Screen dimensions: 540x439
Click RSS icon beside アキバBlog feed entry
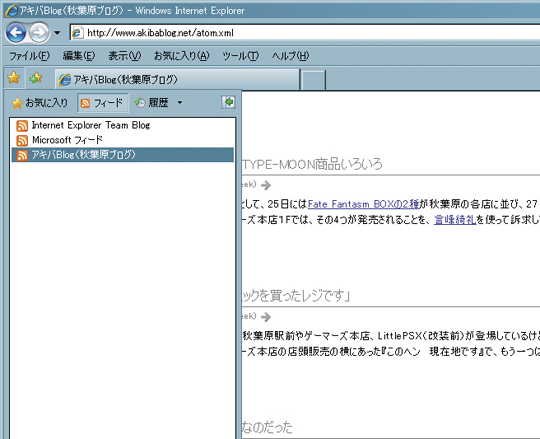pyautogui.click(x=22, y=155)
